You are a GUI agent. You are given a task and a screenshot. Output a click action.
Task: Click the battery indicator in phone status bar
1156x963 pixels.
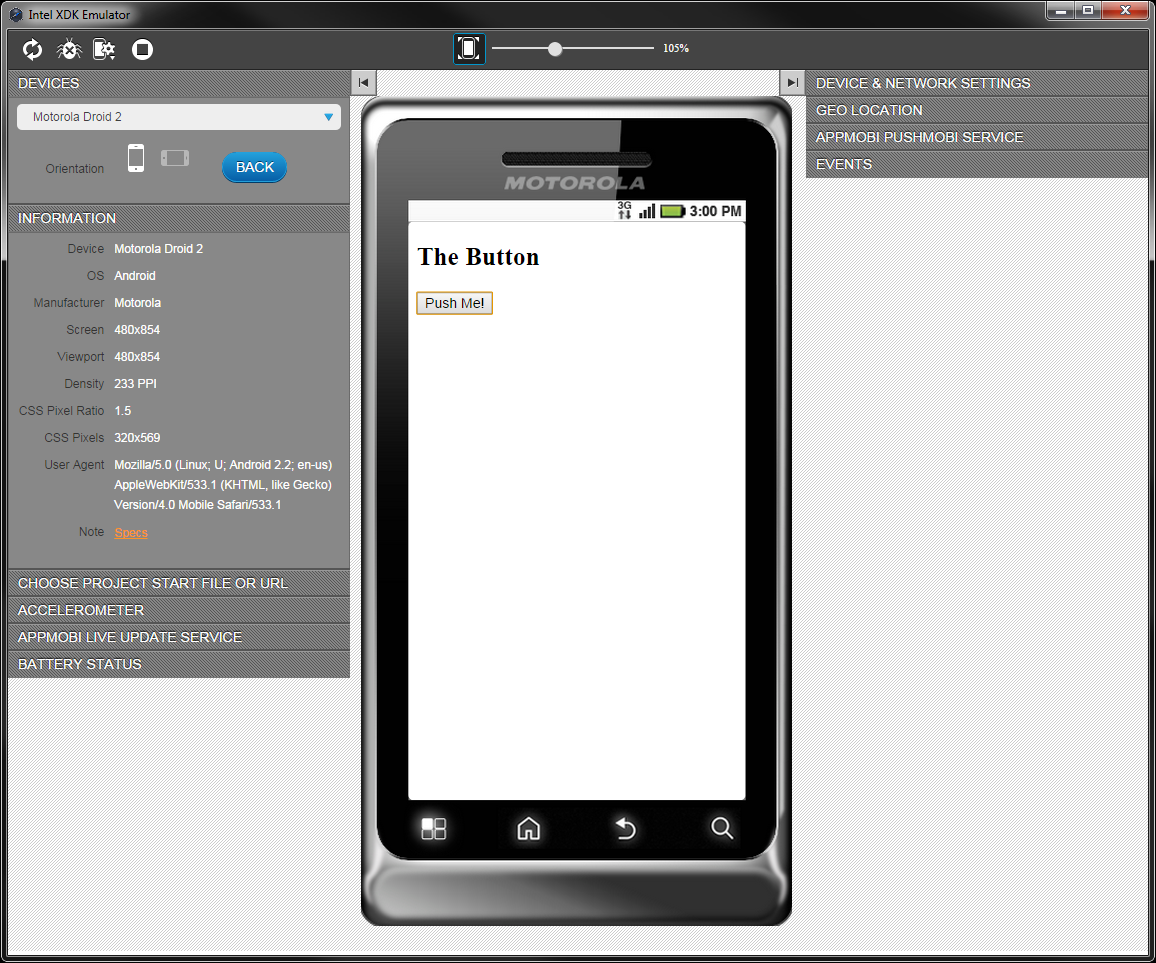coord(672,212)
